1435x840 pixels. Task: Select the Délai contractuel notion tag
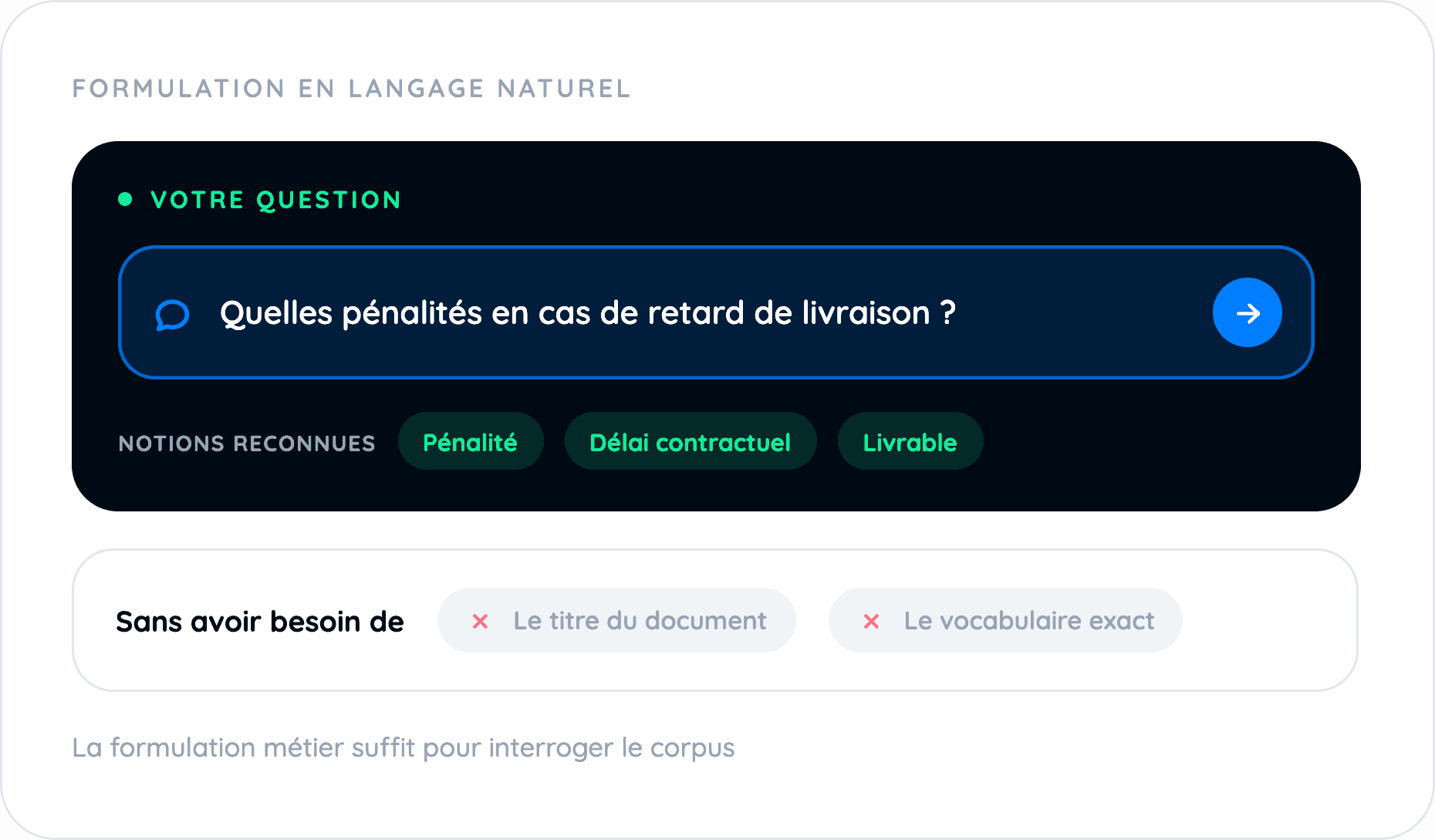(690, 441)
